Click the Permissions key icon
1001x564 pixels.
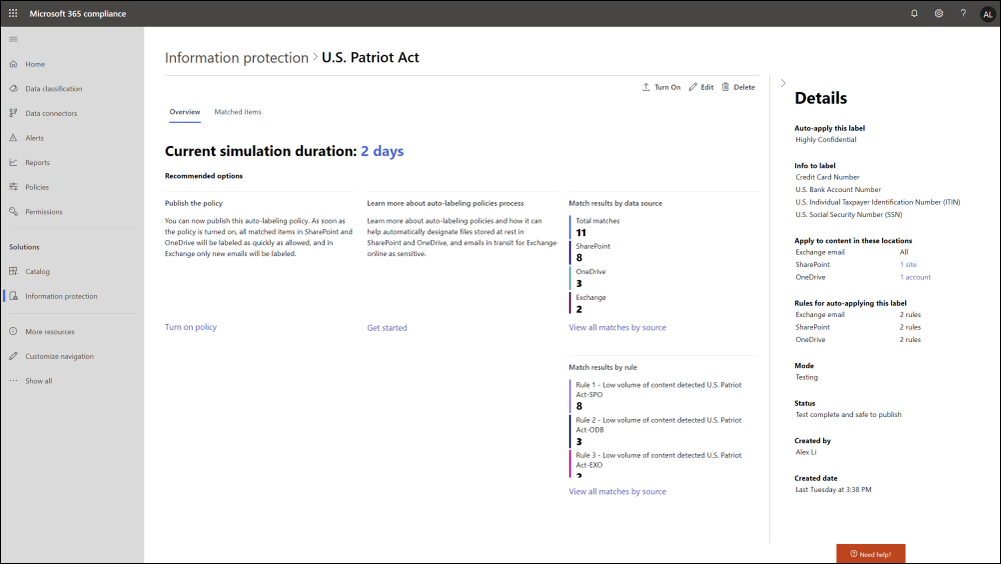(x=13, y=211)
